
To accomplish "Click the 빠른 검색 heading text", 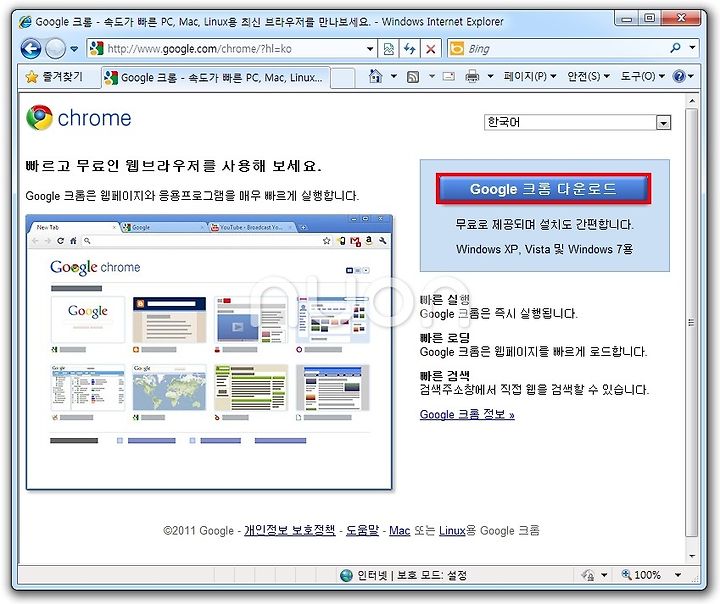I will point(445,376).
